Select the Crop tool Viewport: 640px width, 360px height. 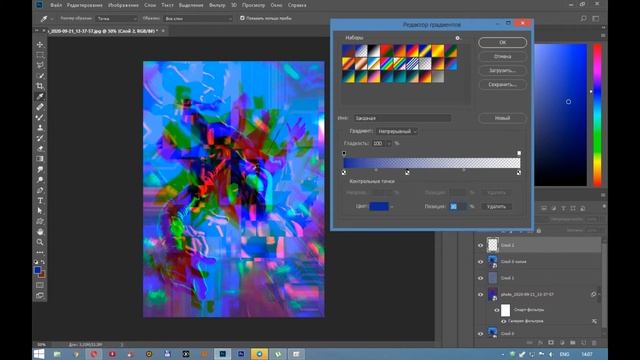pyautogui.click(x=40, y=86)
